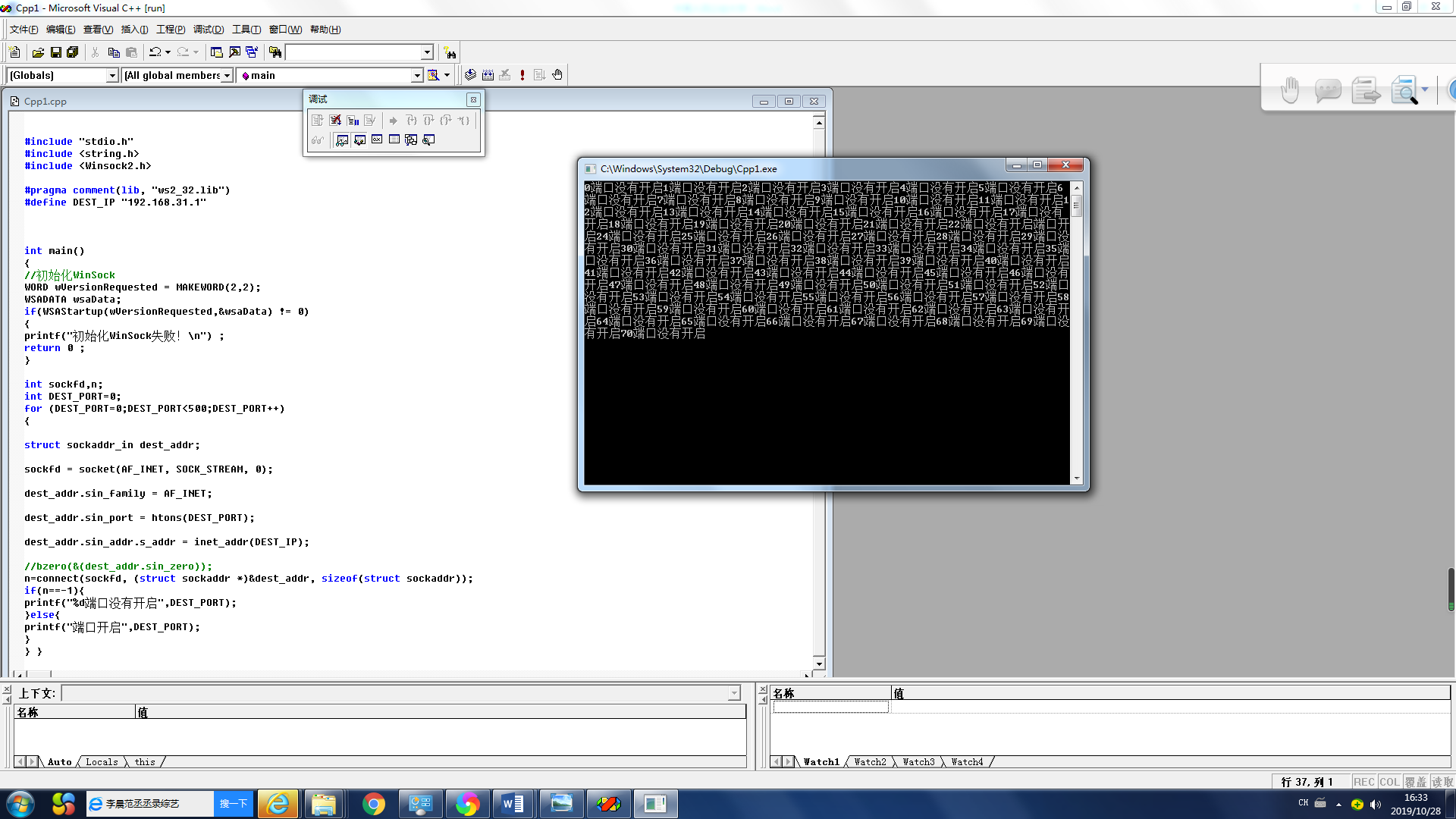Click the code editor vertical scroll down arrow
The width and height of the screenshot is (1456, 819).
coord(819,664)
